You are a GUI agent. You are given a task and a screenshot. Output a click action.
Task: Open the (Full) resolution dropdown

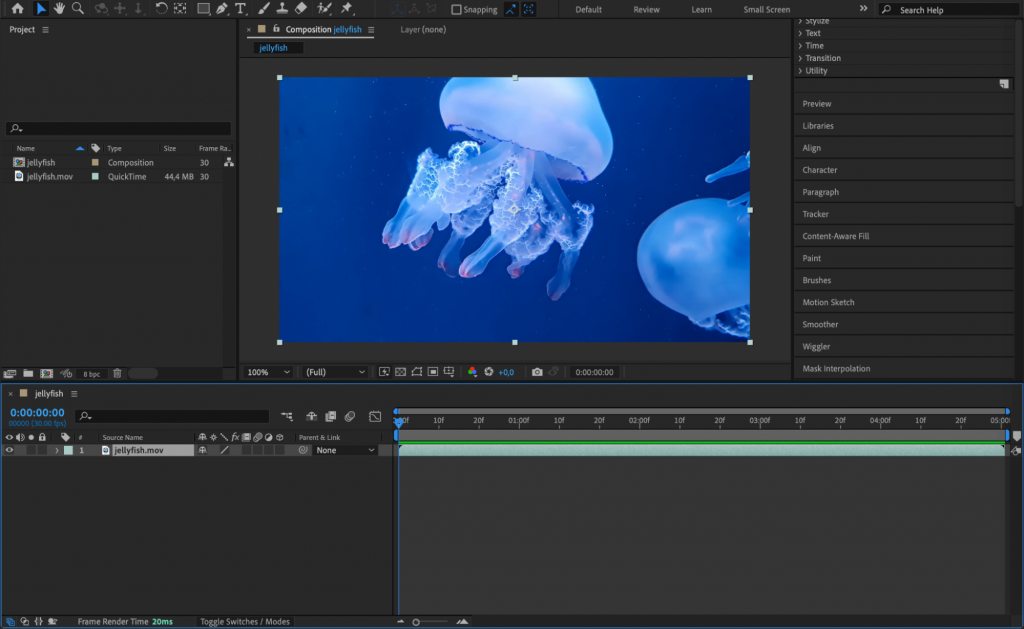333,371
